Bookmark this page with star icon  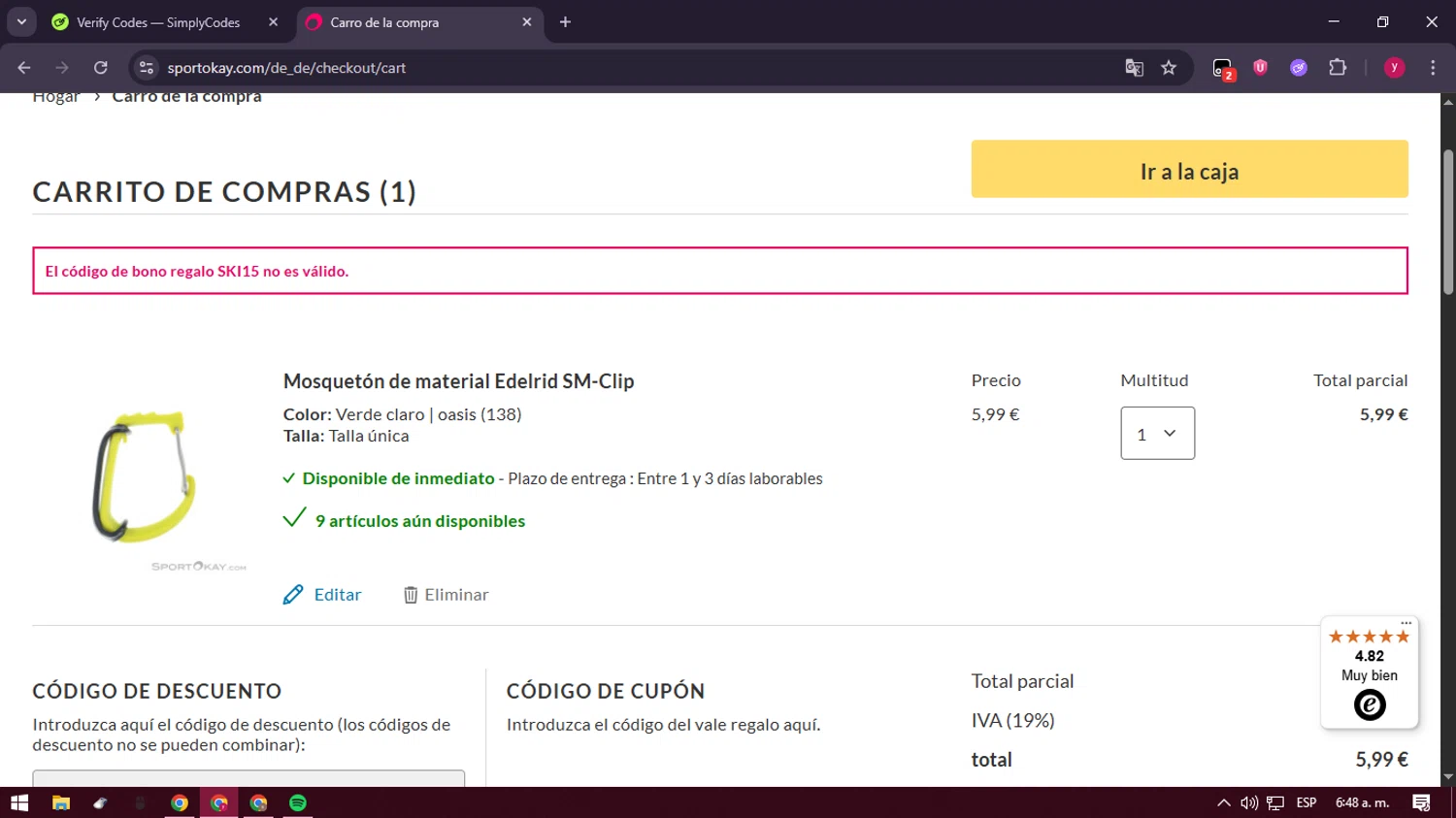tap(1169, 68)
